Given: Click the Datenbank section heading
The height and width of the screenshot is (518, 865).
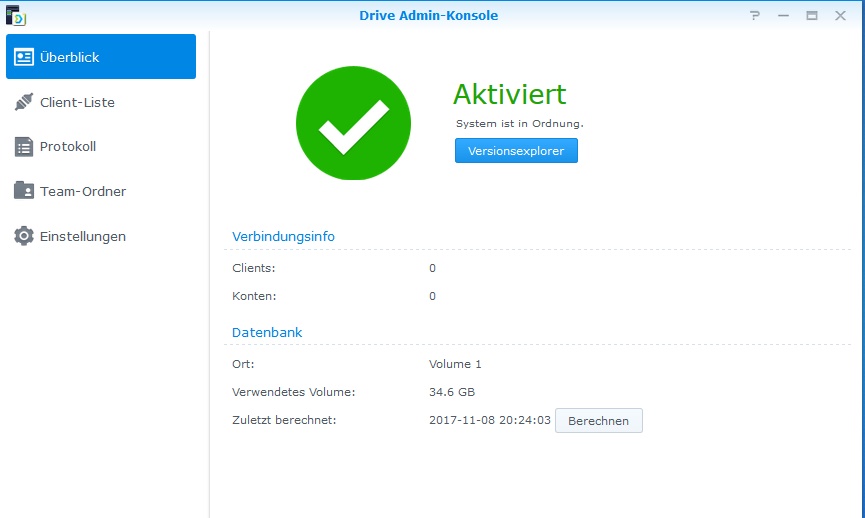Looking at the screenshot, I should tap(267, 332).
